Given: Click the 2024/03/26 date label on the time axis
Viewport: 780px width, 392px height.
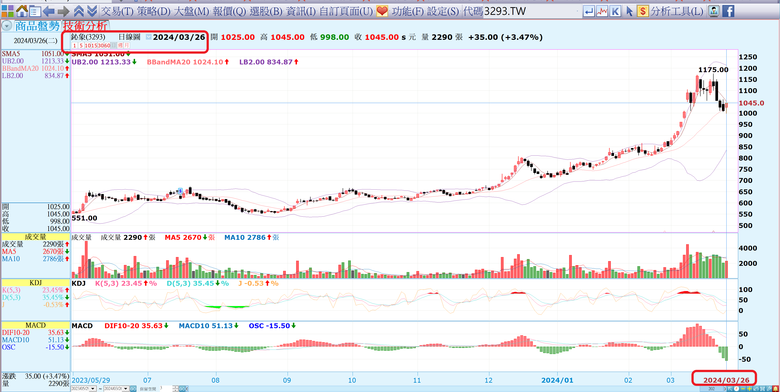Looking at the screenshot, I should [726, 380].
